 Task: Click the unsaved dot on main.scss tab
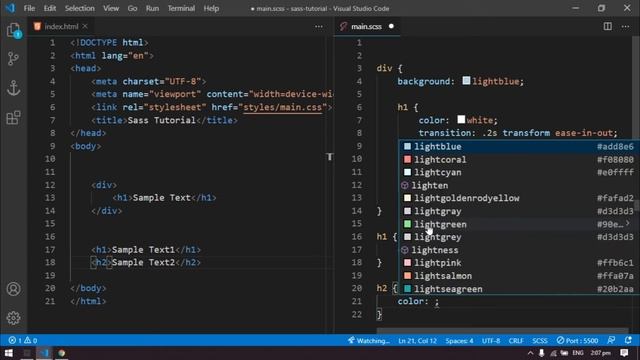pyautogui.click(x=391, y=26)
